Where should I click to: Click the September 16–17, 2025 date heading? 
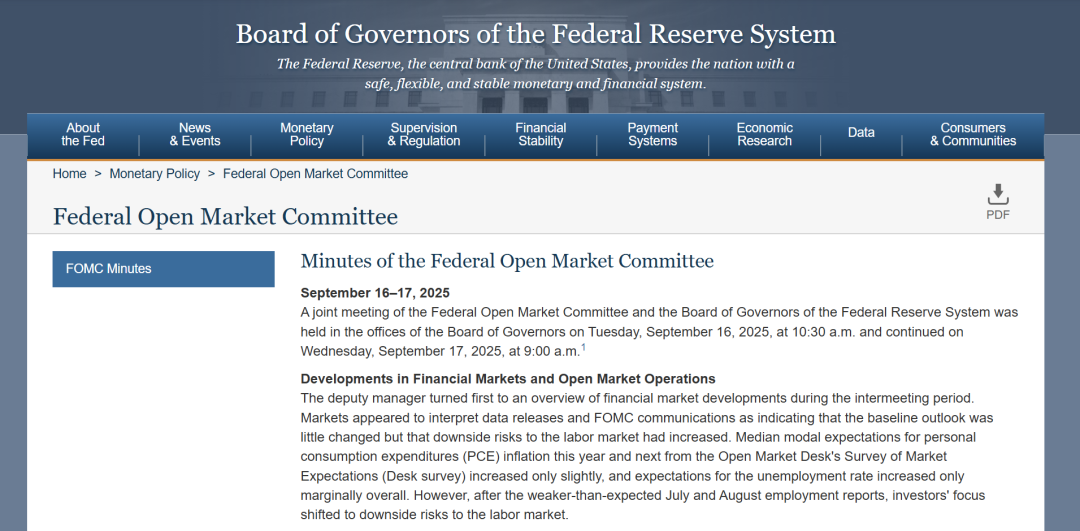[x=375, y=293]
